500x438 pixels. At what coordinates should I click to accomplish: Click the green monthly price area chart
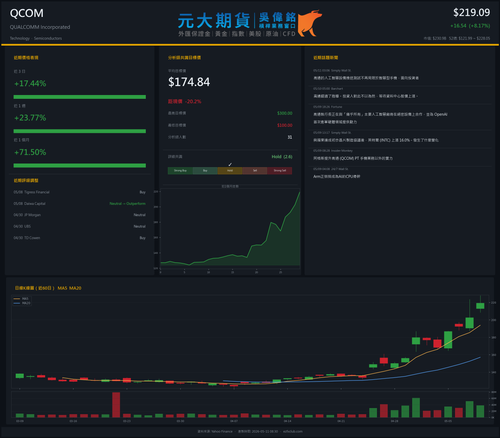coord(230,228)
